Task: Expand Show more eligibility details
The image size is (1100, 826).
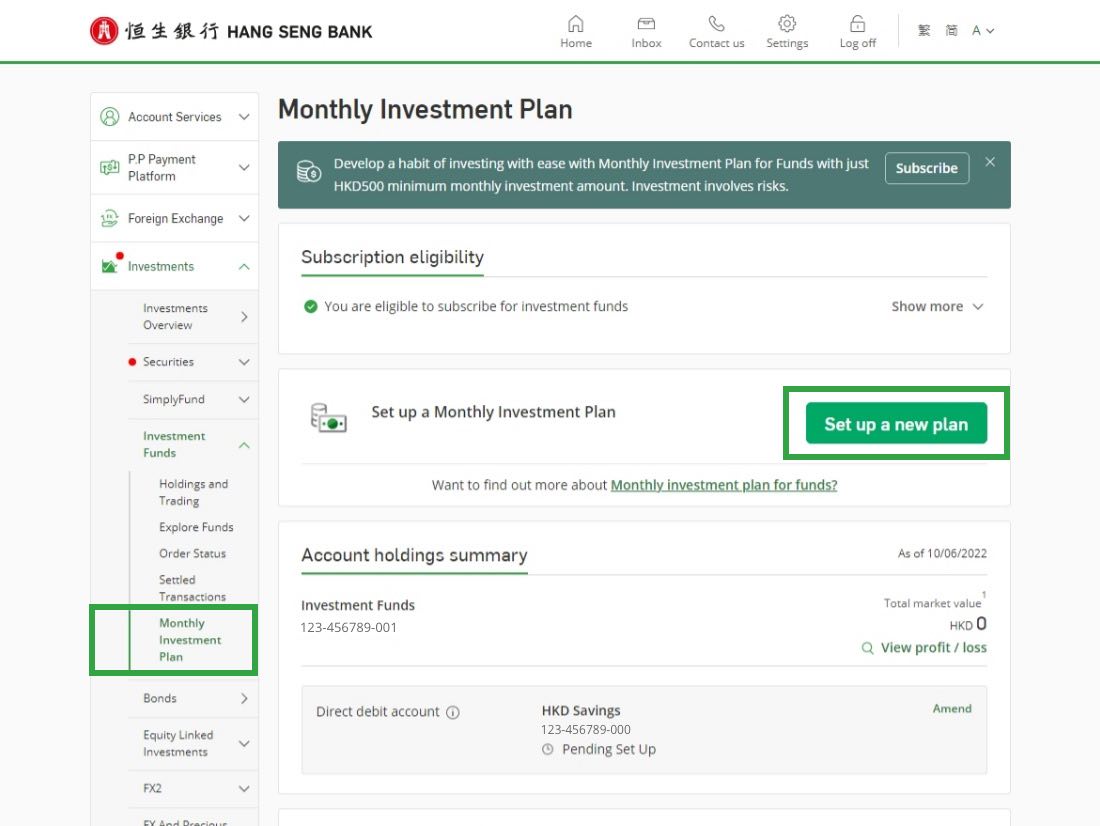Action: pos(937,307)
